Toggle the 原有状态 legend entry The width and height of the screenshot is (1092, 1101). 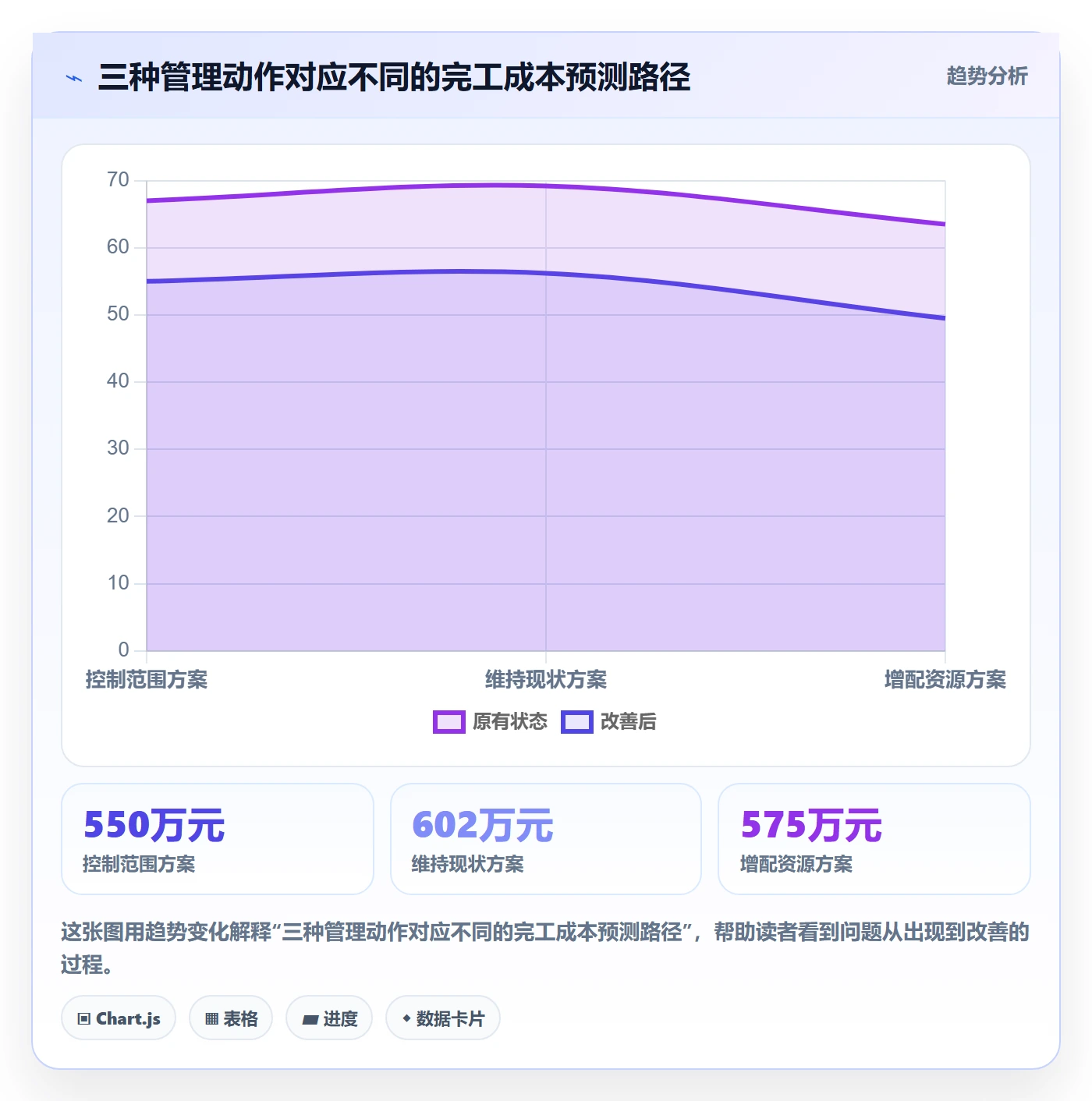click(x=491, y=721)
